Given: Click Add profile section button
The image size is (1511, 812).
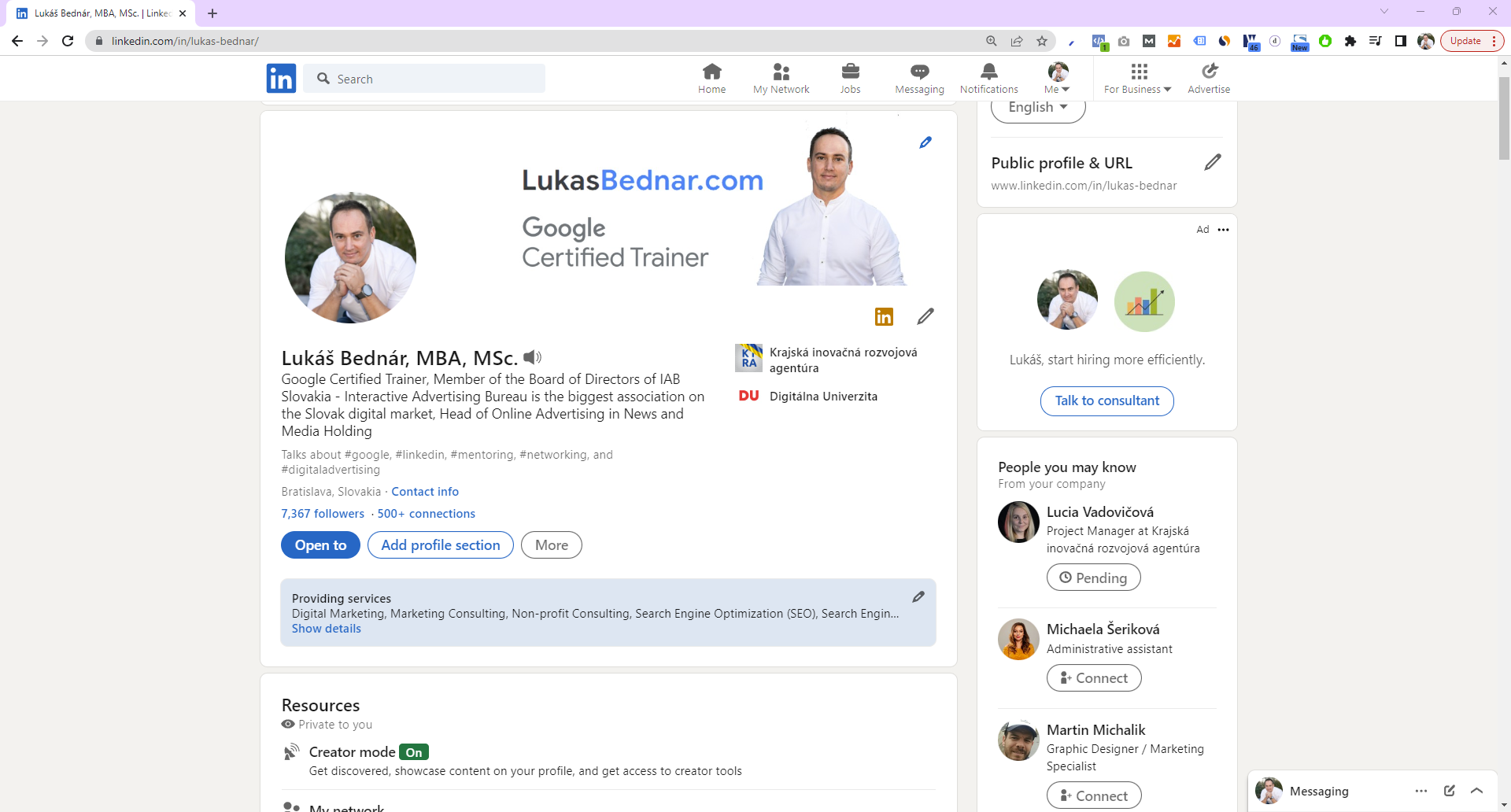Looking at the screenshot, I should point(441,545).
